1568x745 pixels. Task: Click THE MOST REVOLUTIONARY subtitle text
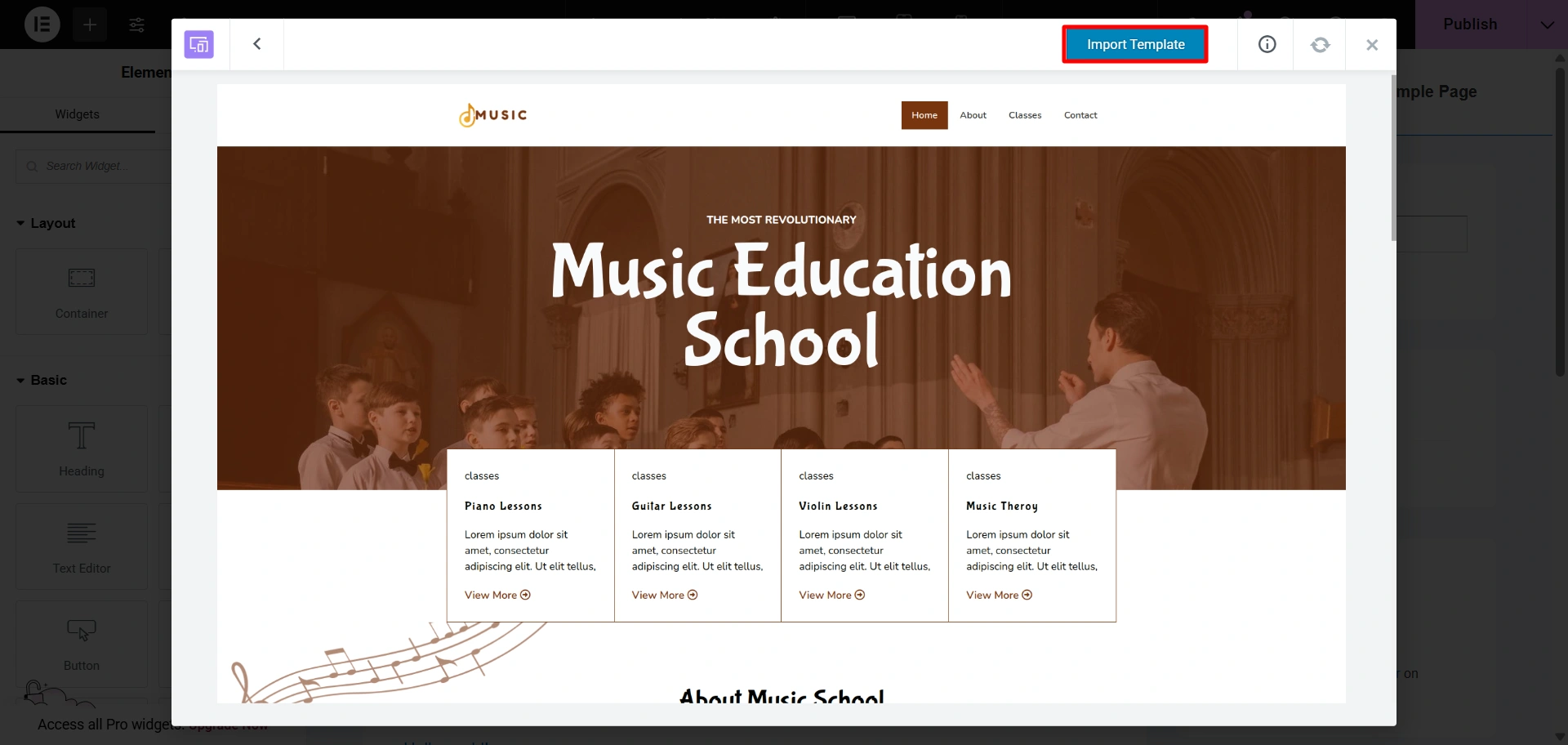[782, 220]
